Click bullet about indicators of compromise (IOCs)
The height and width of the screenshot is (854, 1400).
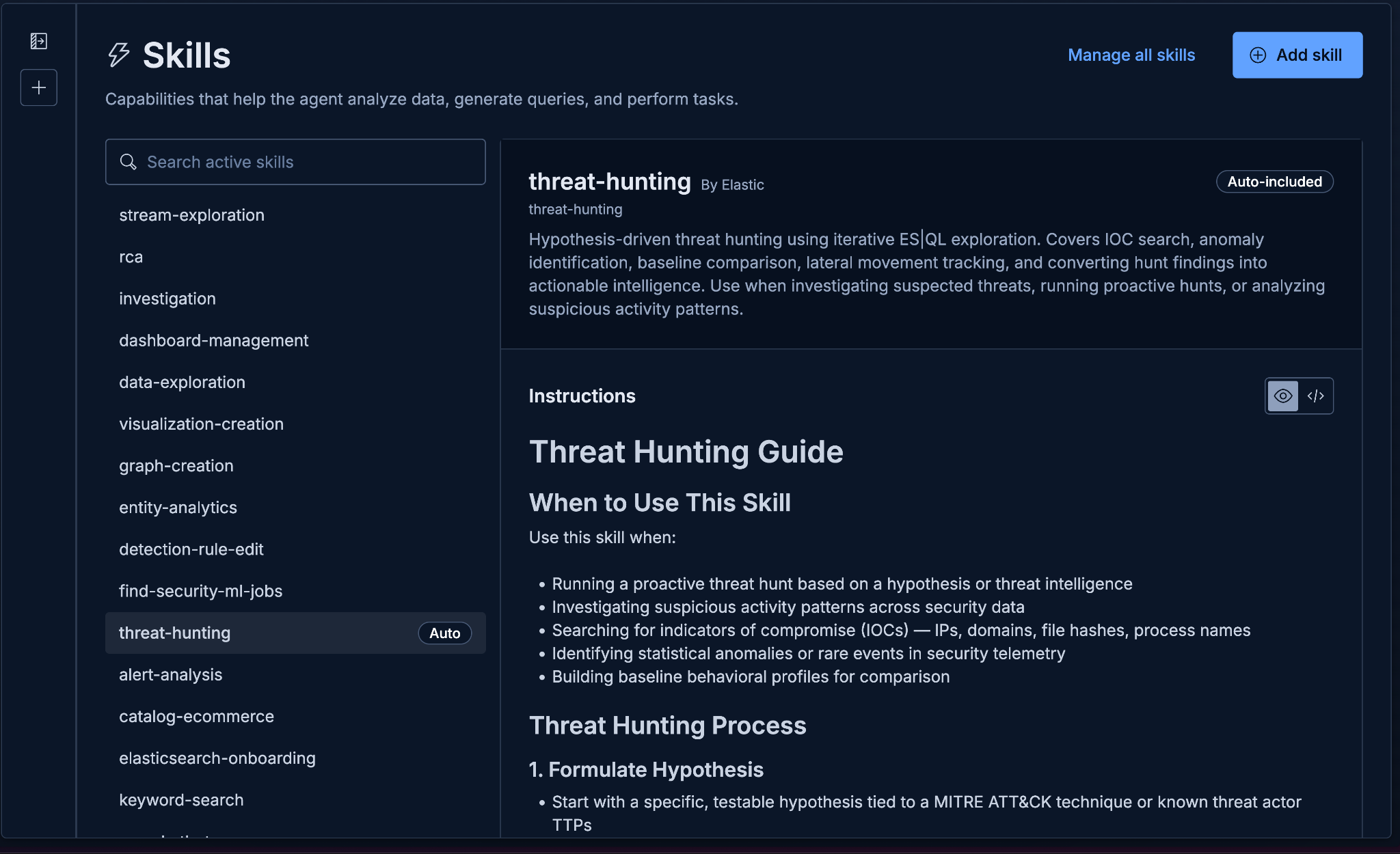(901, 630)
